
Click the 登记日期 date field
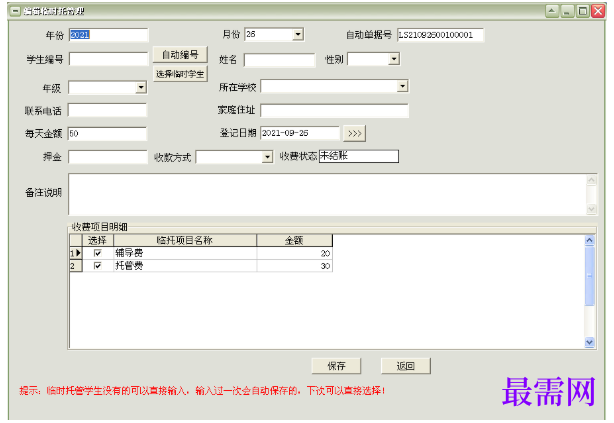point(300,133)
